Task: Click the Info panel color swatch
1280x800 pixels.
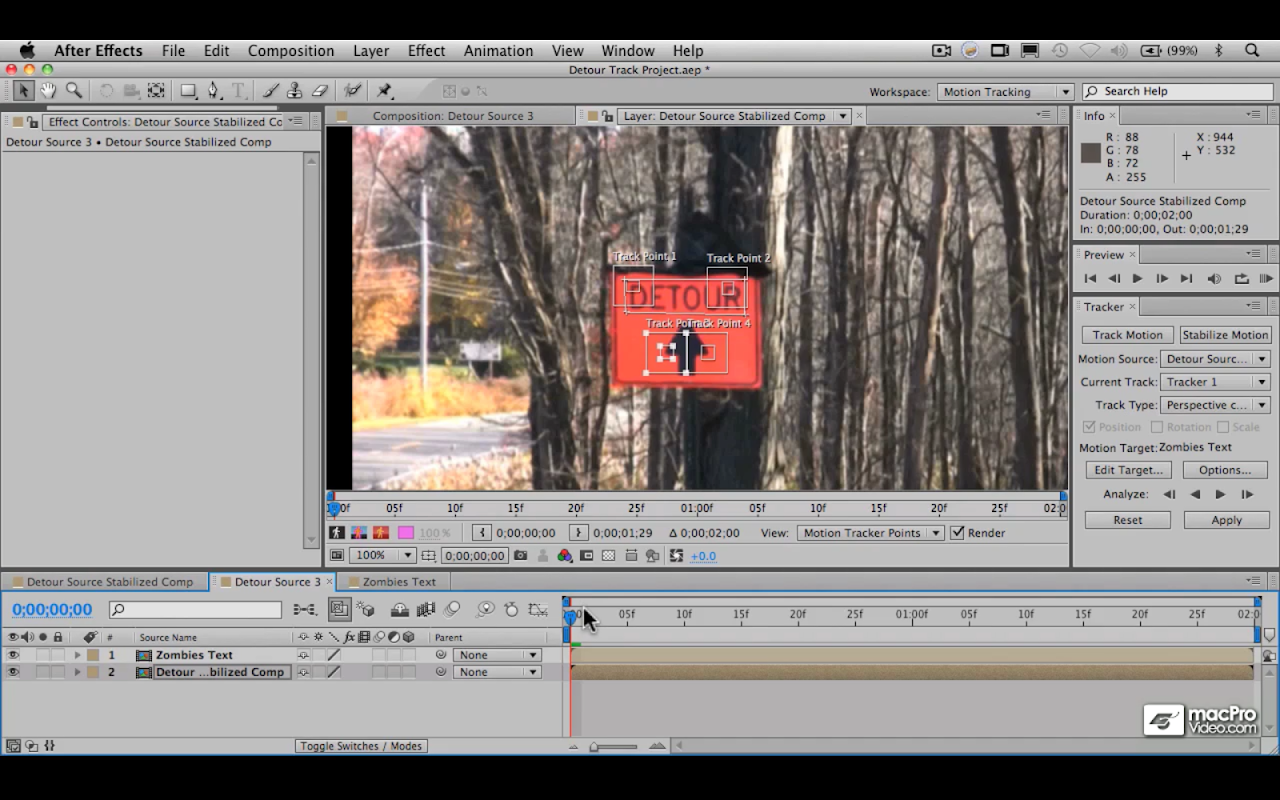Action: pyautogui.click(x=1090, y=153)
